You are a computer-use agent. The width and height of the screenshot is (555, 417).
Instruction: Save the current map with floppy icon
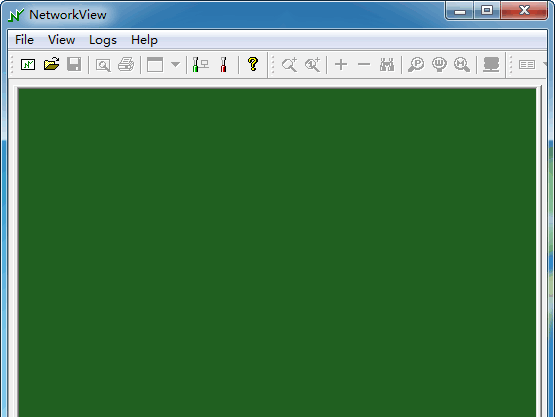click(74, 65)
